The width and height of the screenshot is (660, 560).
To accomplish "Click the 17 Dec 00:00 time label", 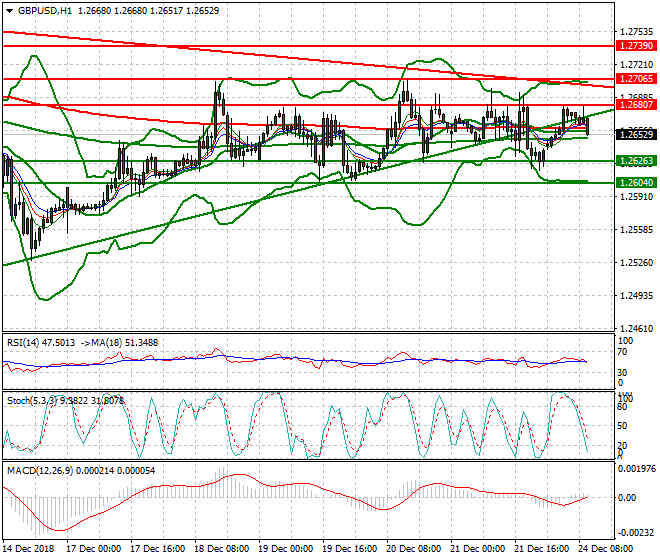I will tap(94, 549).
